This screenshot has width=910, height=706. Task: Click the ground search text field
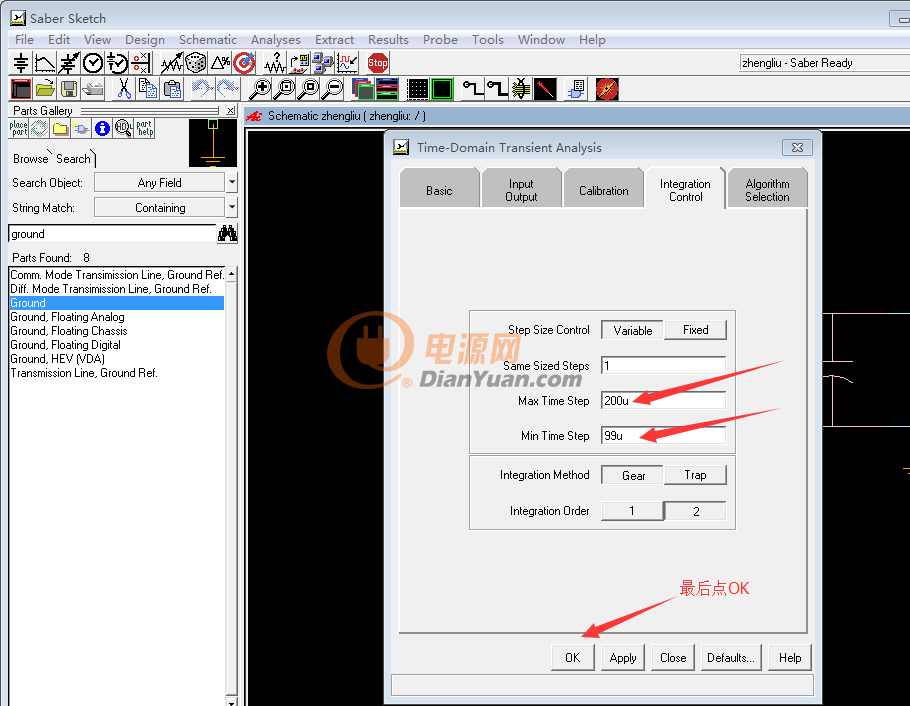click(112, 234)
